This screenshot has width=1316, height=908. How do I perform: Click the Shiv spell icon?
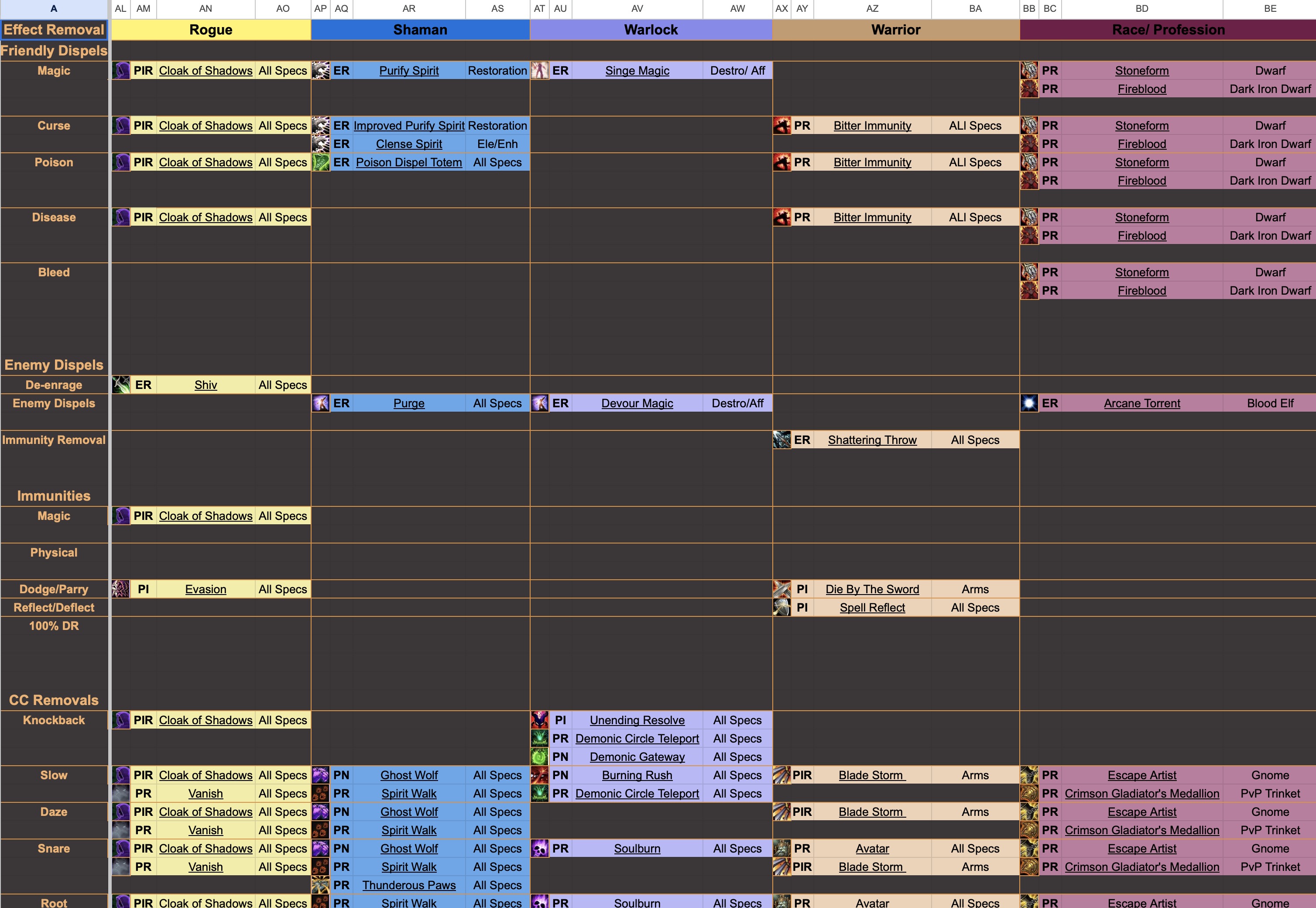coord(120,385)
